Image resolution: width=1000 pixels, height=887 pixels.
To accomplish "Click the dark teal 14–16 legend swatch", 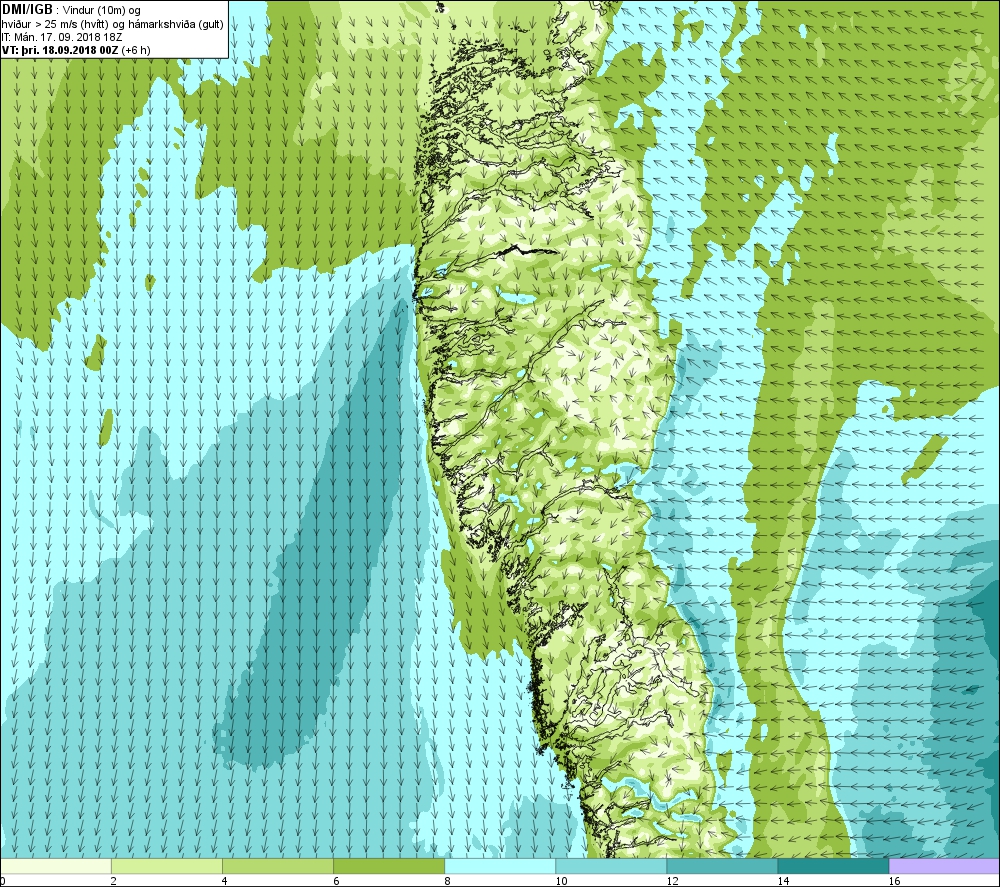I will (832, 866).
